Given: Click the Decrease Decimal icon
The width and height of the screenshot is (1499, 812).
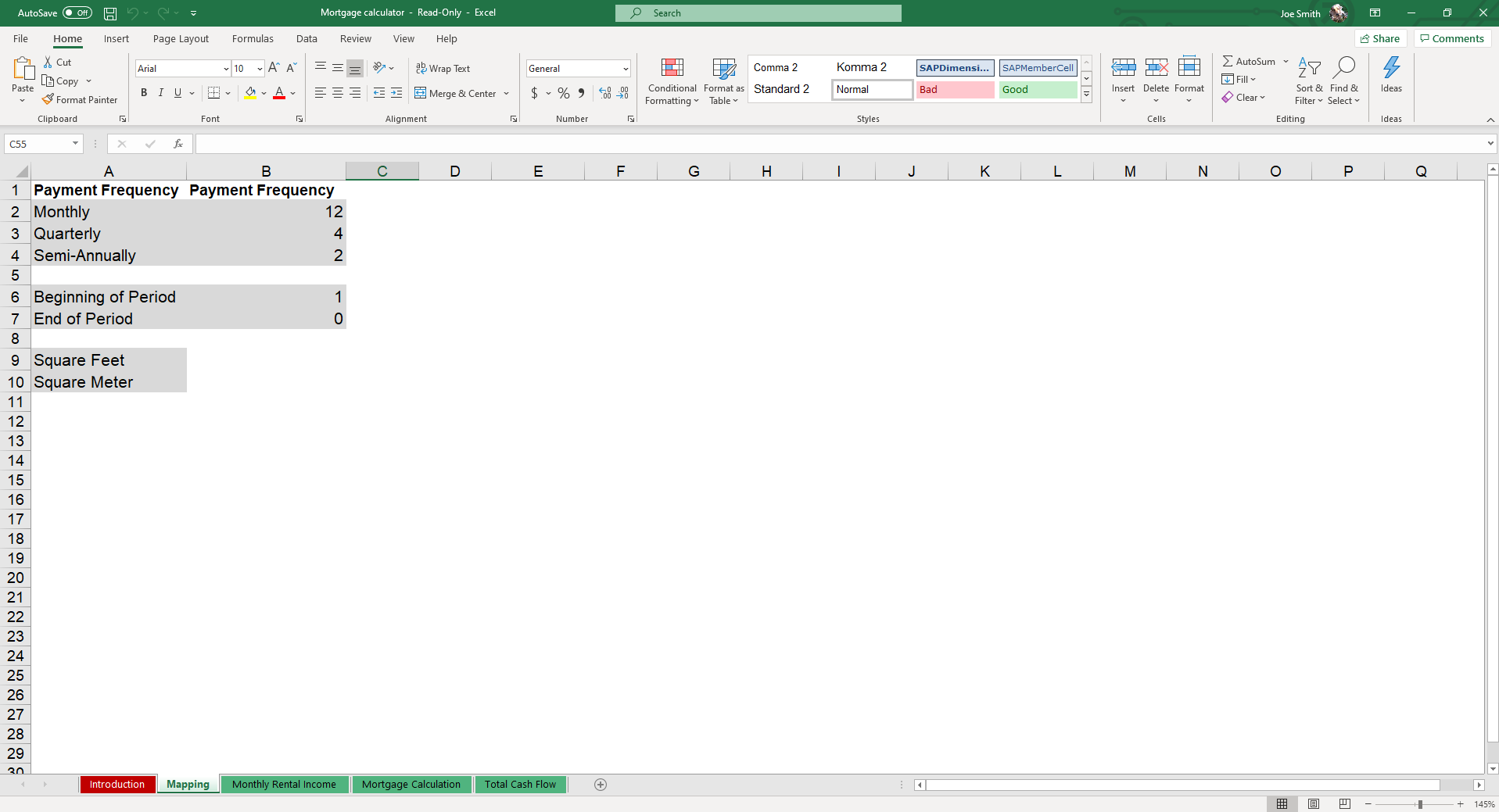Looking at the screenshot, I should [x=622, y=93].
